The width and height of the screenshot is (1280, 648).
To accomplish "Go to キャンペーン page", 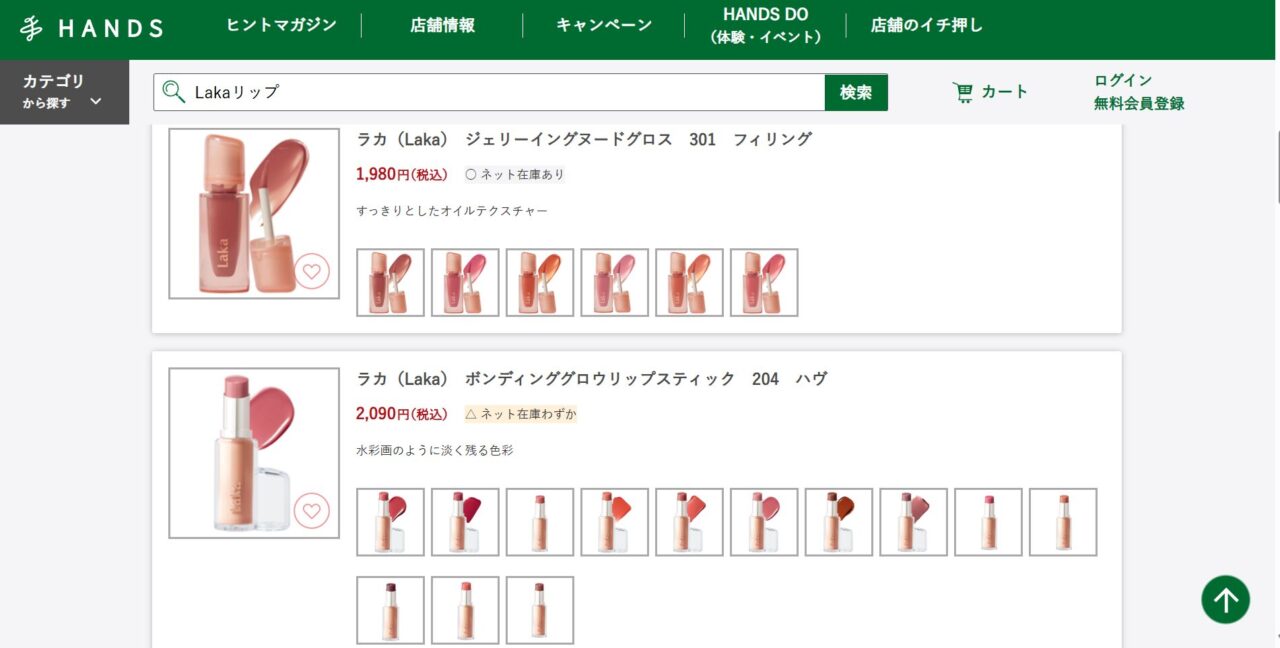I will [604, 25].
